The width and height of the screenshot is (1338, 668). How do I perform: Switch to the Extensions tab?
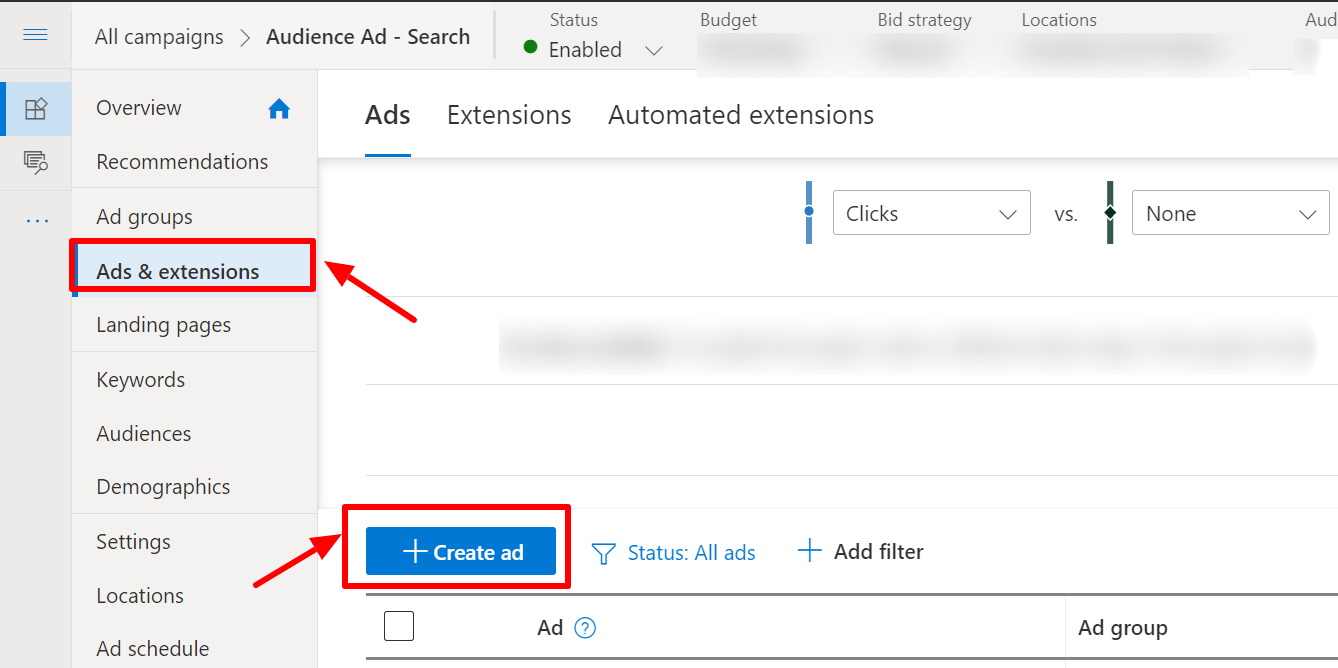click(508, 115)
